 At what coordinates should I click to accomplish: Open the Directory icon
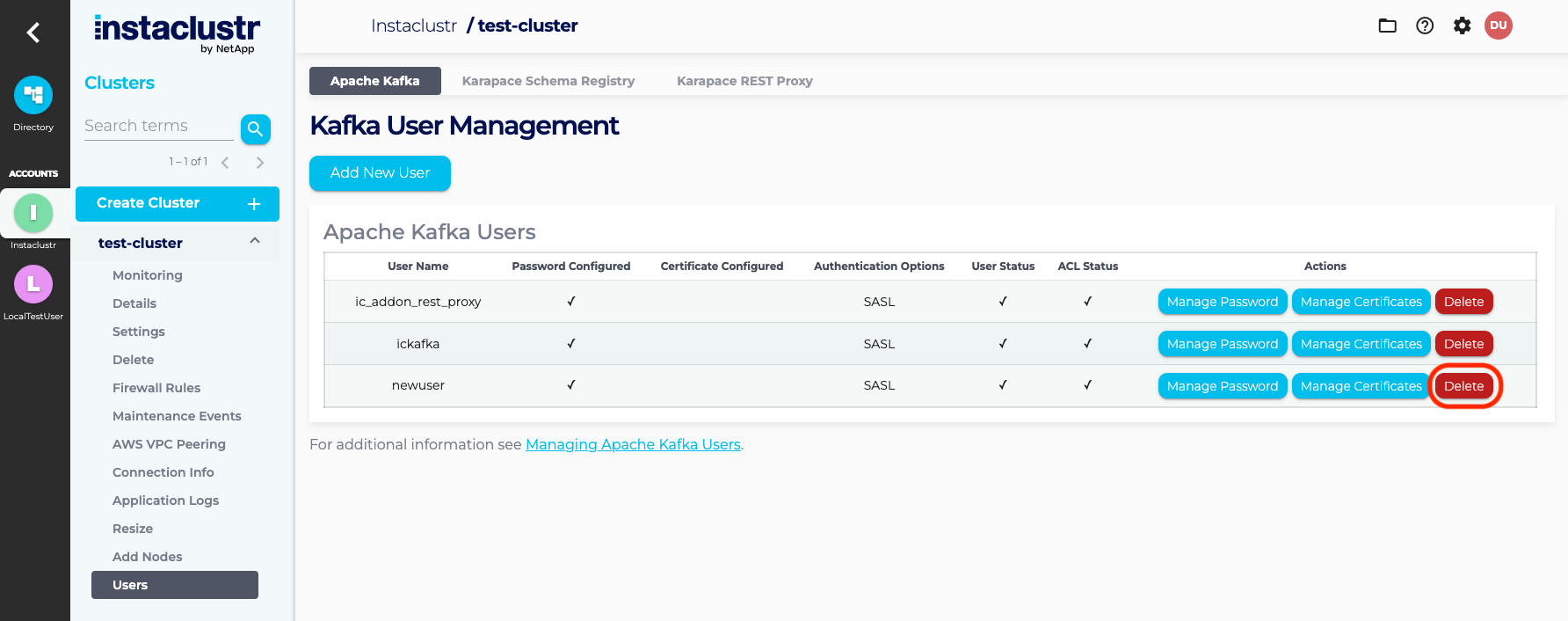[x=33, y=95]
